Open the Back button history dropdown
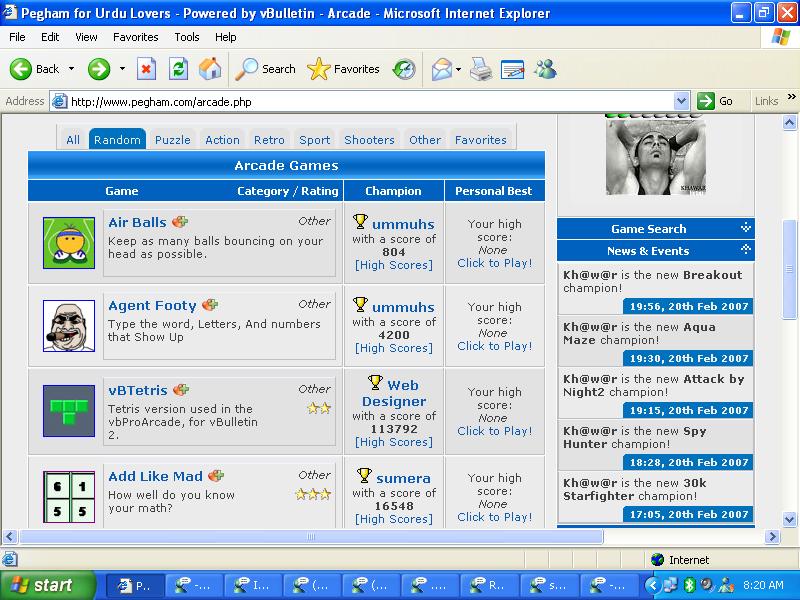Image resolution: width=800 pixels, height=600 pixels. point(71,69)
